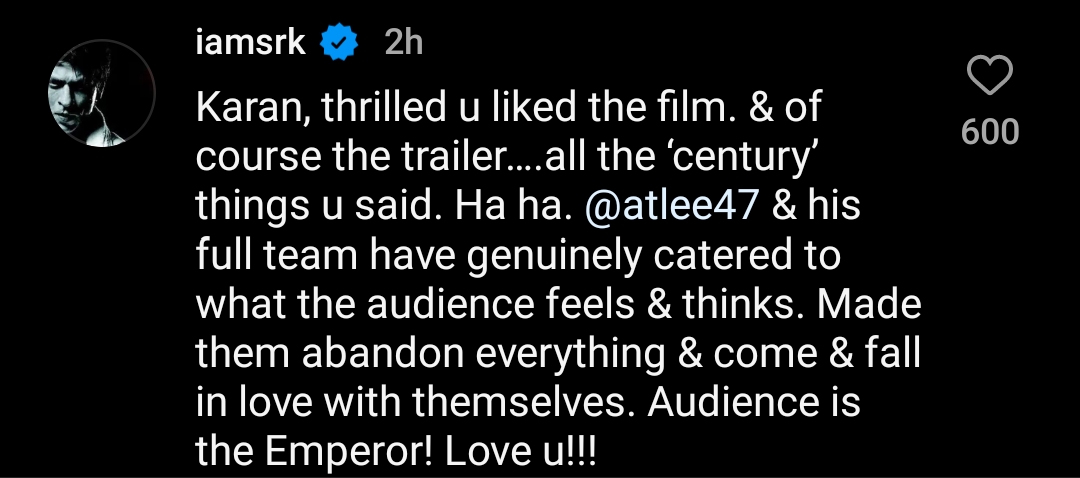Viewport: 1080px width, 478px height.
Task: Like the comment with the heart icon
Action: pyautogui.click(x=990, y=78)
